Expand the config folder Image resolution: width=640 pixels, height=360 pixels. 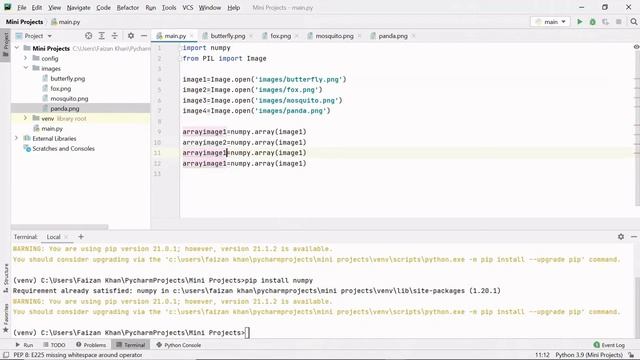[26, 58]
